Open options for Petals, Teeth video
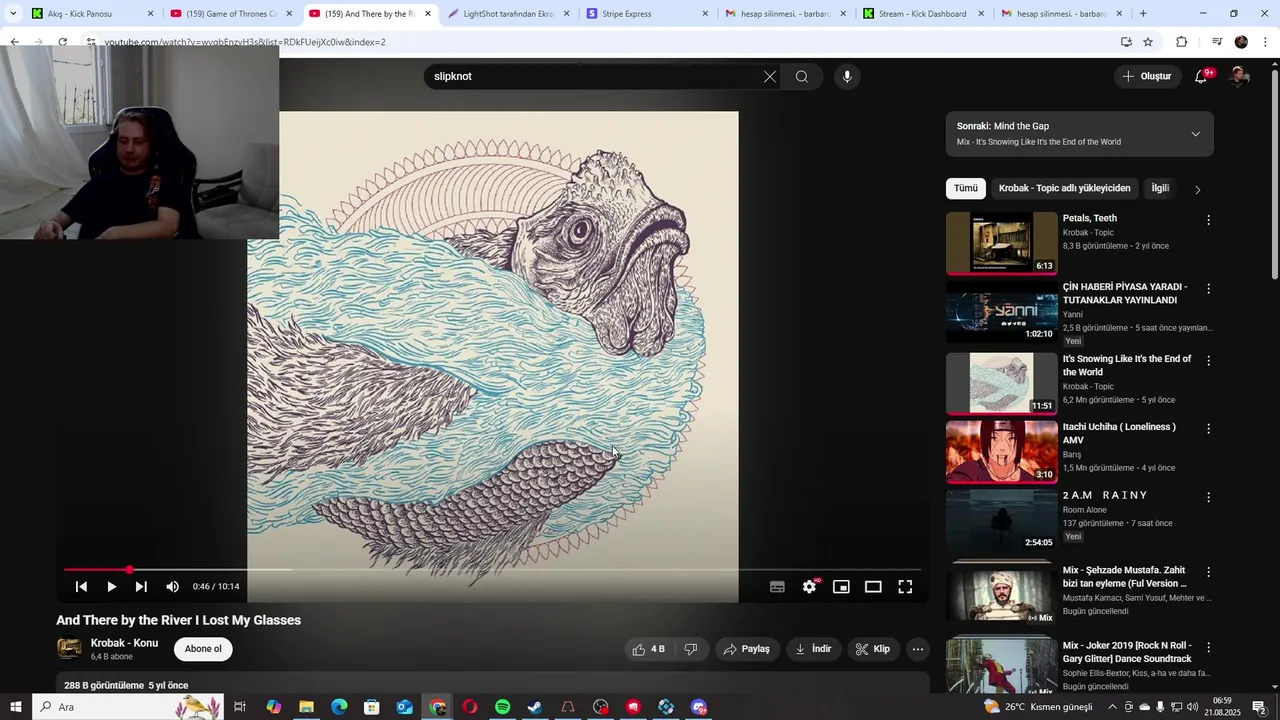This screenshot has width=1280, height=720. (x=1208, y=220)
